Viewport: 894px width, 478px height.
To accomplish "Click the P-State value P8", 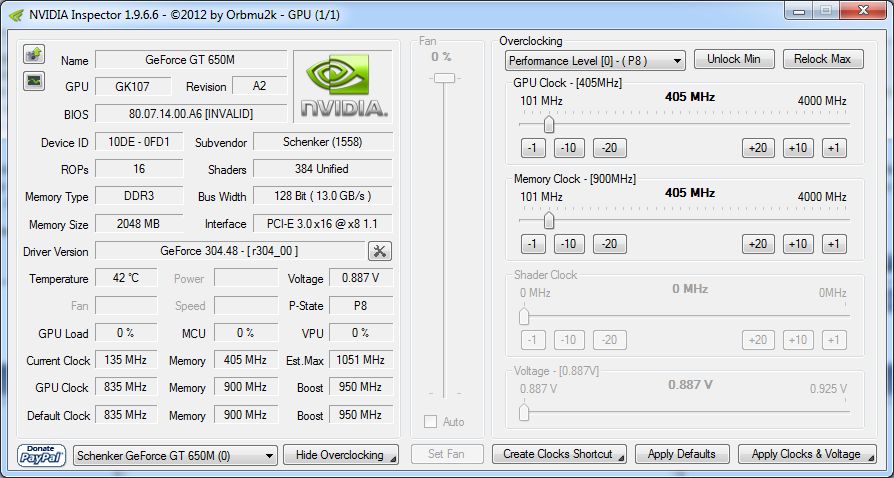I will [361, 305].
